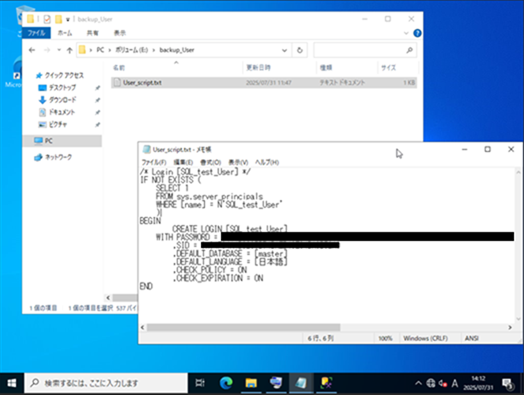Expand the address bar history dropdown

pos(284,50)
